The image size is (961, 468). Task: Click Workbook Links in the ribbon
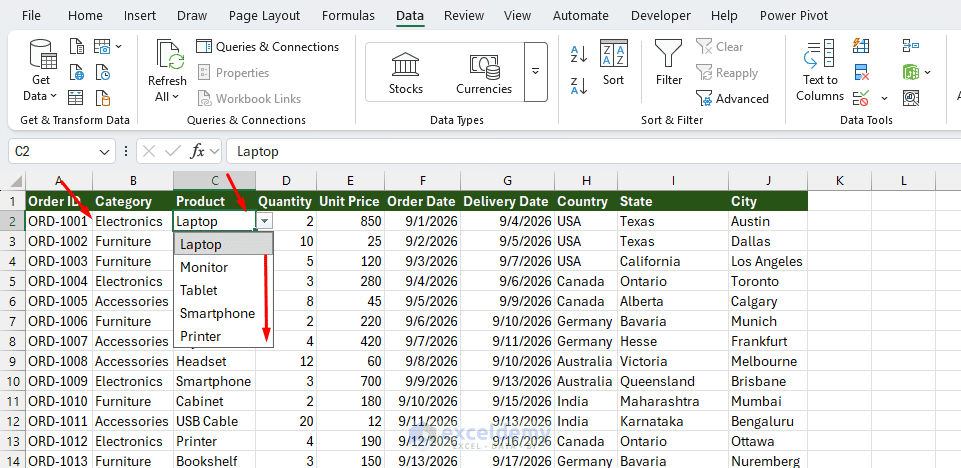click(249, 99)
